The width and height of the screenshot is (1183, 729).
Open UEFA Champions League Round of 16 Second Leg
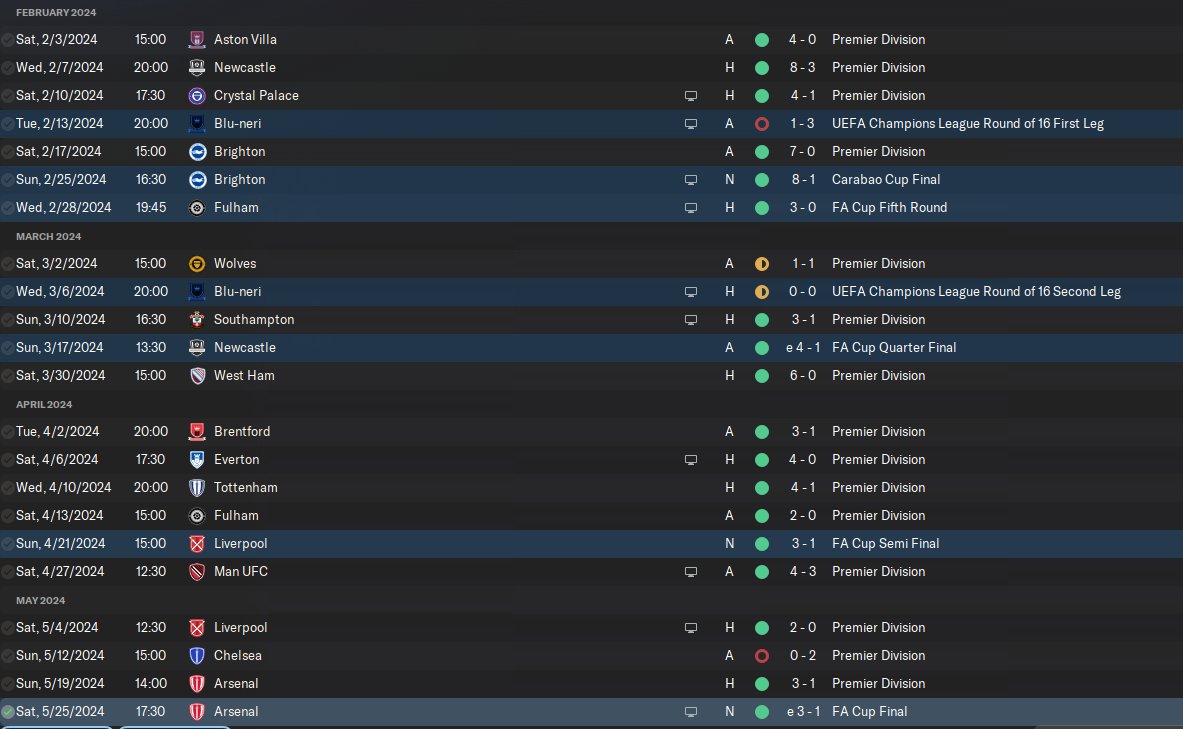pyautogui.click(x=976, y=292)
